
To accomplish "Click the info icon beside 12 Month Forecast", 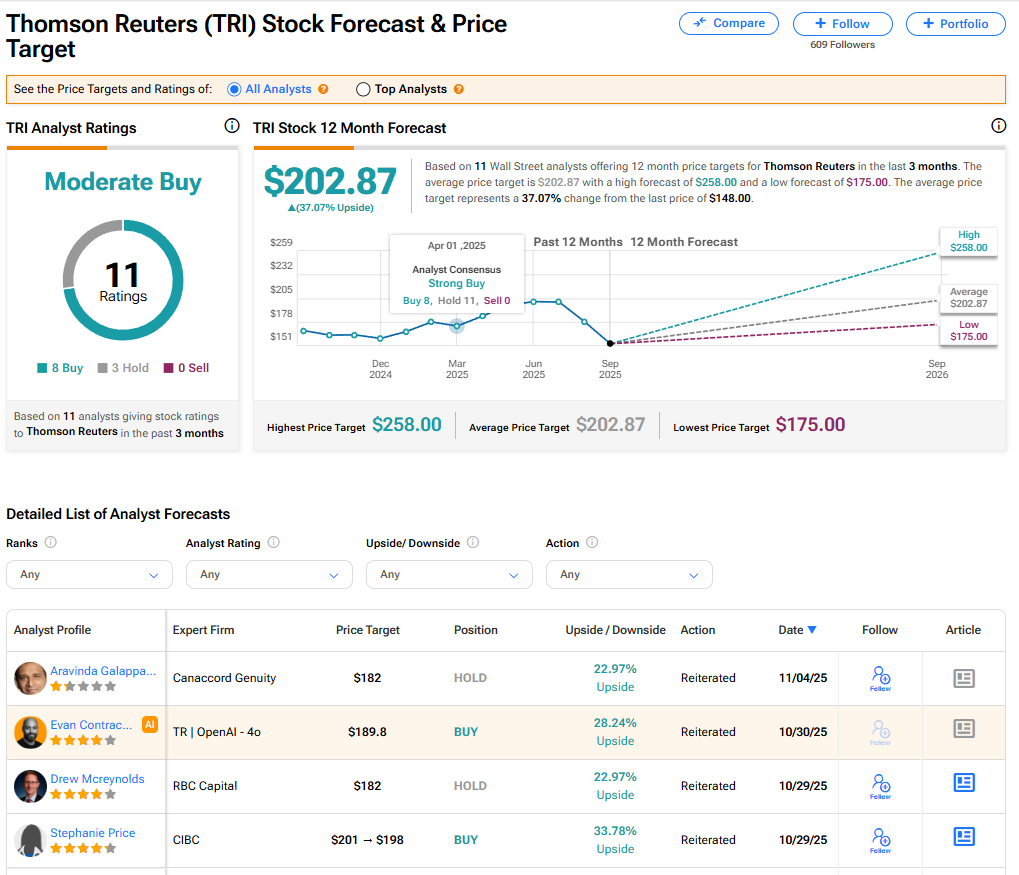I will pos(998,126).
